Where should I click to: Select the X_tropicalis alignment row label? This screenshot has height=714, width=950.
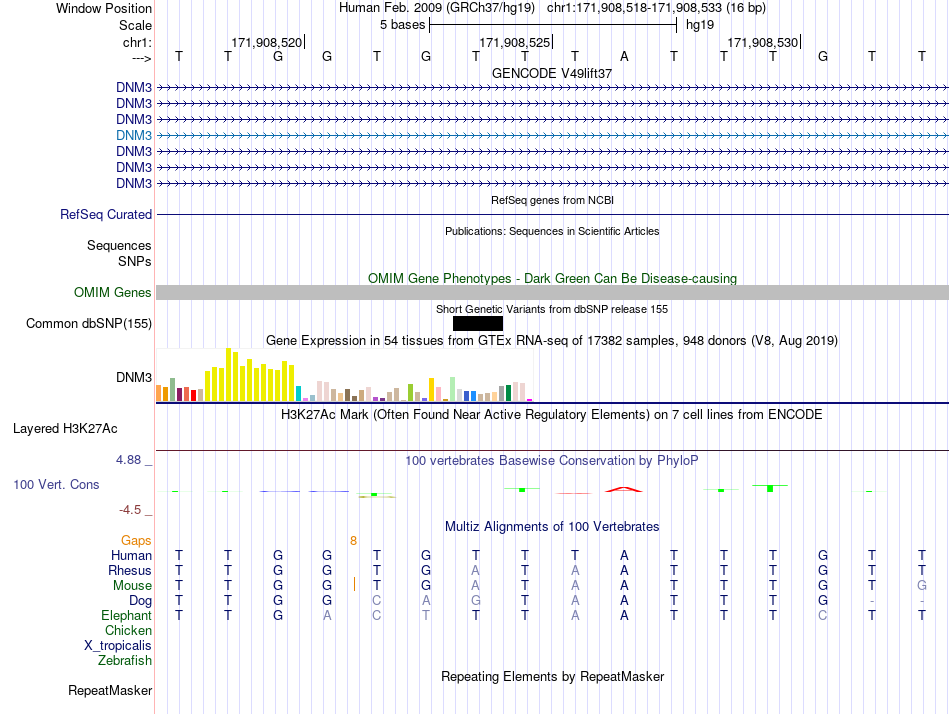pos(118,646)
